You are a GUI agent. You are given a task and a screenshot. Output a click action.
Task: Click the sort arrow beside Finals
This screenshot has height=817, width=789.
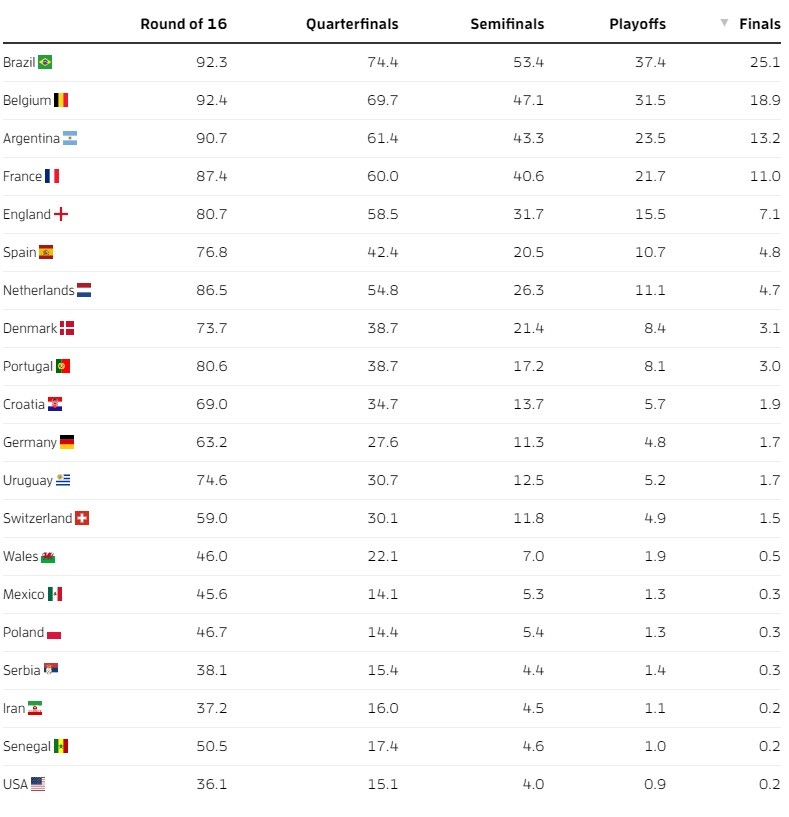click(724, 23)
